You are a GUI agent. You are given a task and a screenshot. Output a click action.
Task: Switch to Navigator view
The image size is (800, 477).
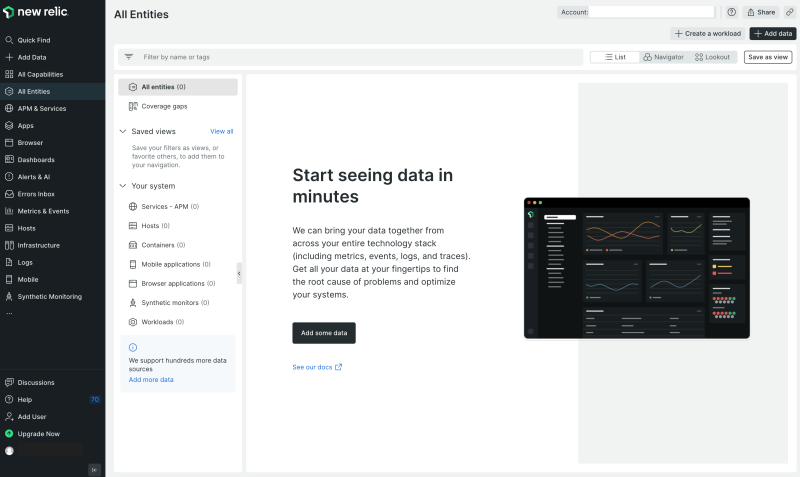tap(663, 57)
